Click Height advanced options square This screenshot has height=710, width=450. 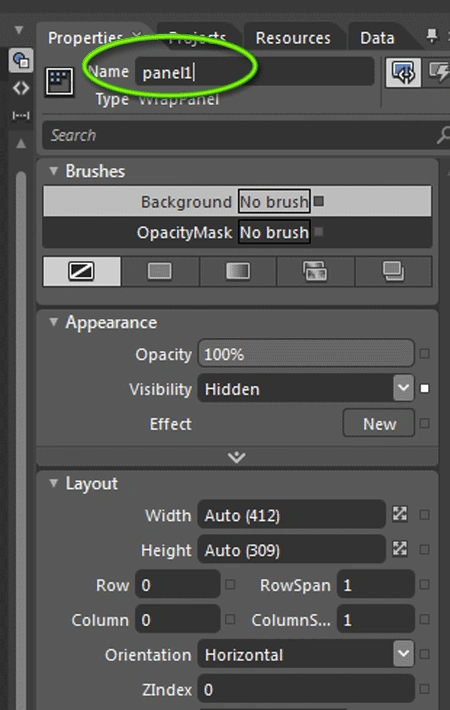[425, 550]
